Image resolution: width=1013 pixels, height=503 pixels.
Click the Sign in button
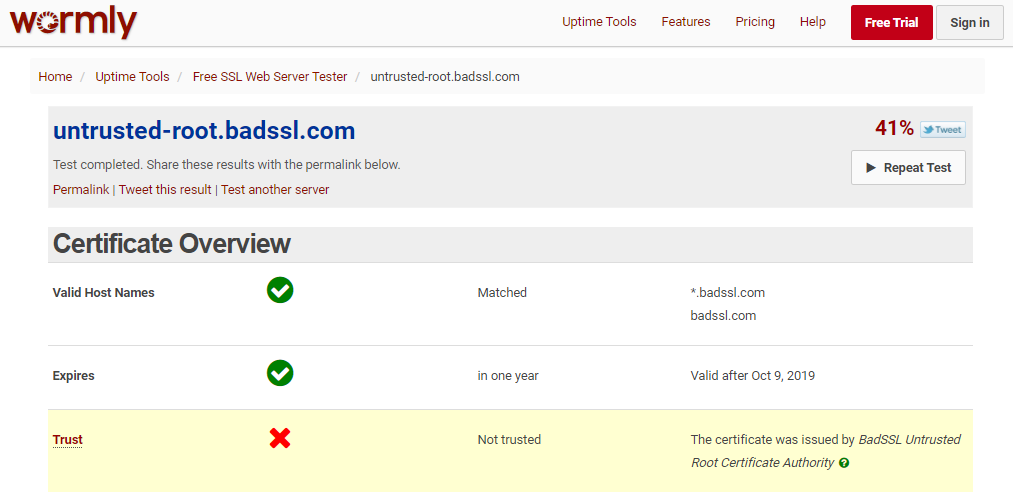point(969,23)
